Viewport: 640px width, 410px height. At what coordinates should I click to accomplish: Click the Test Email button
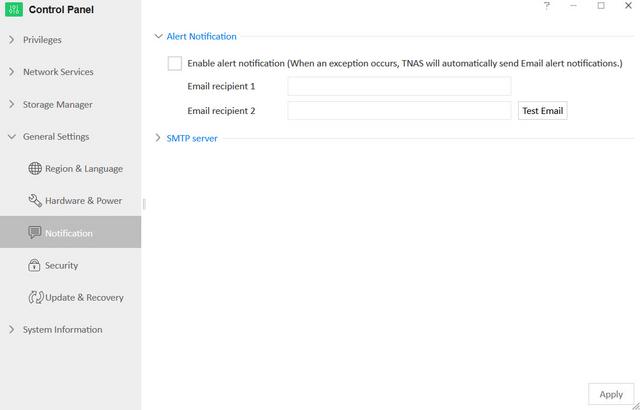542,111
